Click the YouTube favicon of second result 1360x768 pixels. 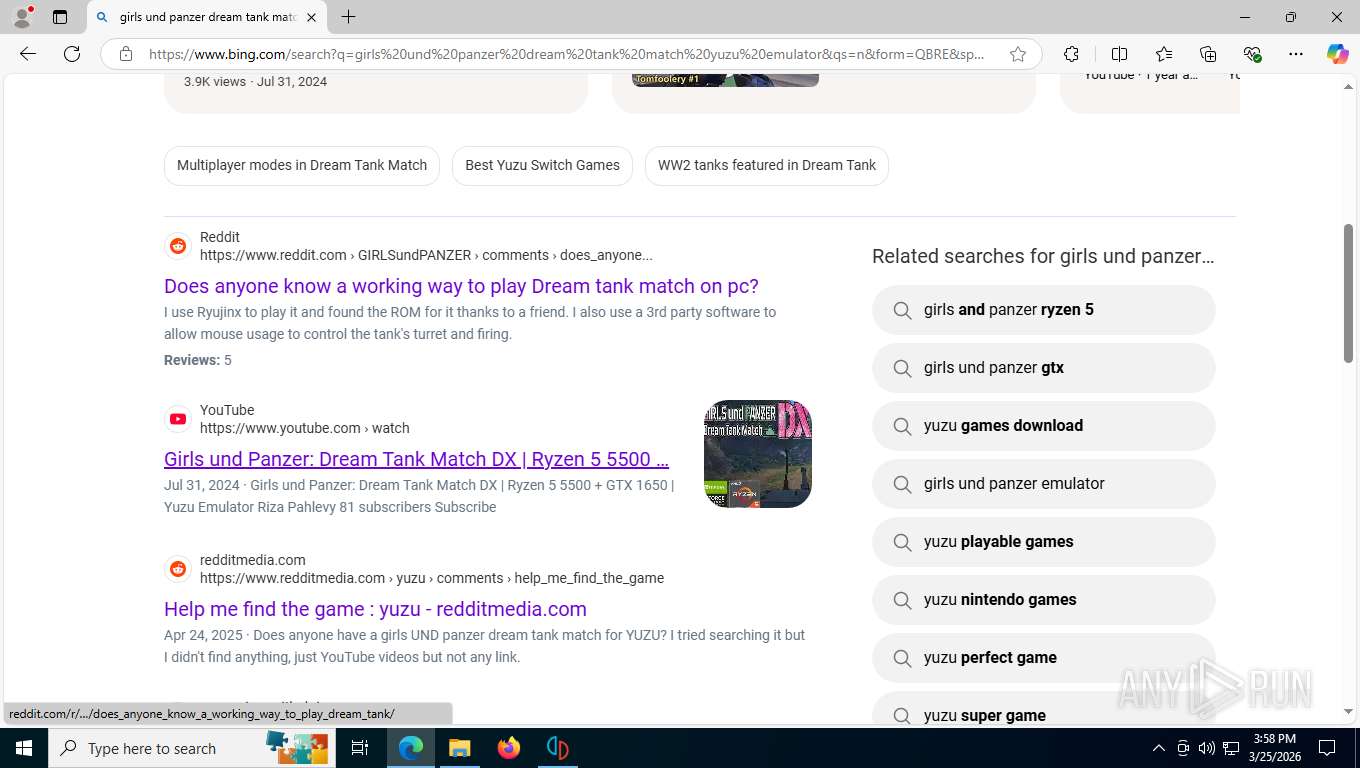(x=178, y=419)
